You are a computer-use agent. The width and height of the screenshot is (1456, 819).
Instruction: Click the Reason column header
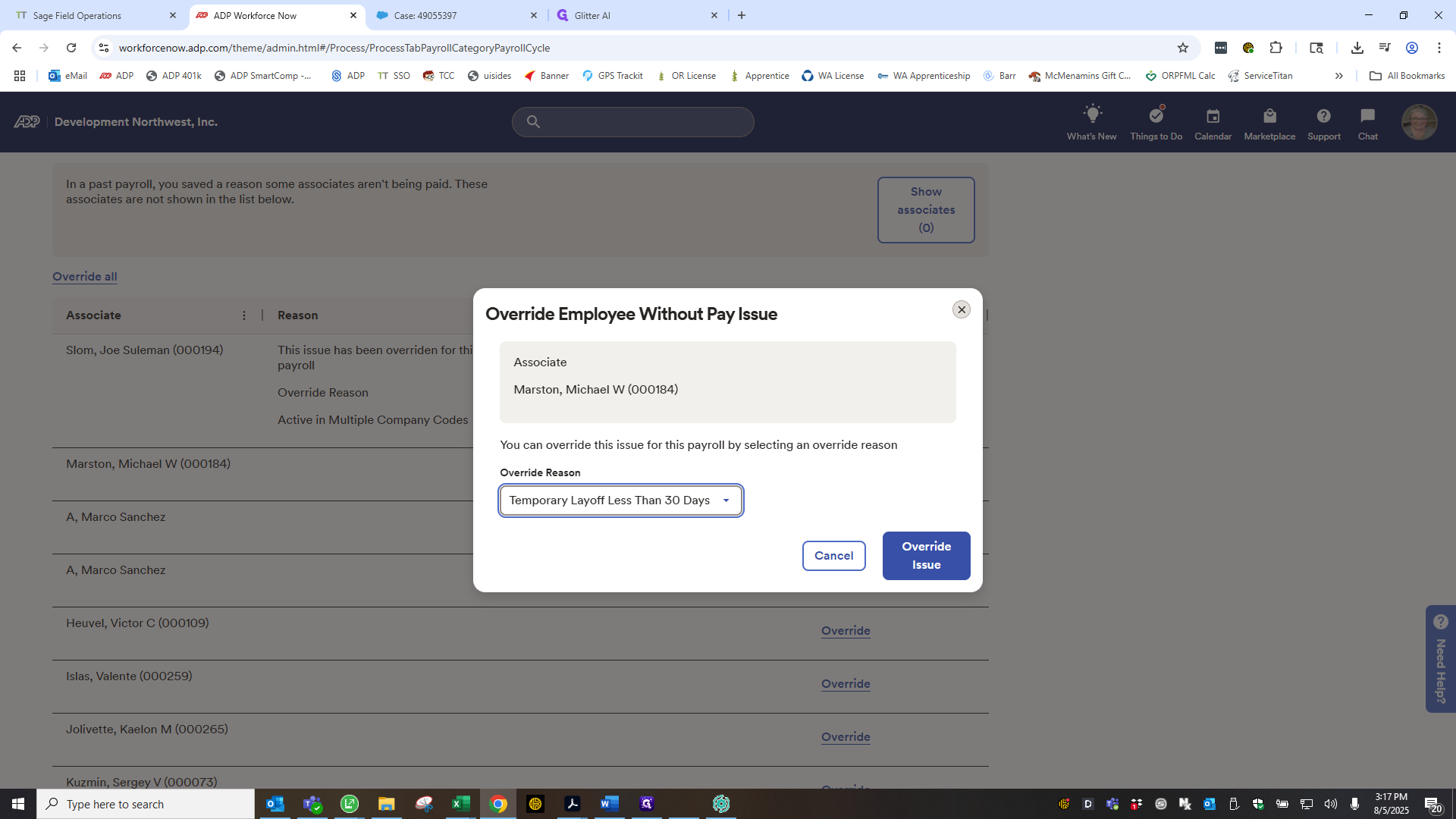298,315
